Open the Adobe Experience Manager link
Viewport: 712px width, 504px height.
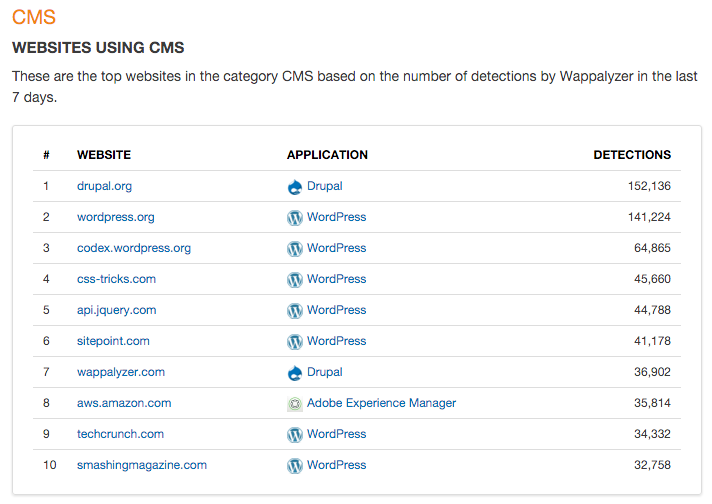[381, 403]
